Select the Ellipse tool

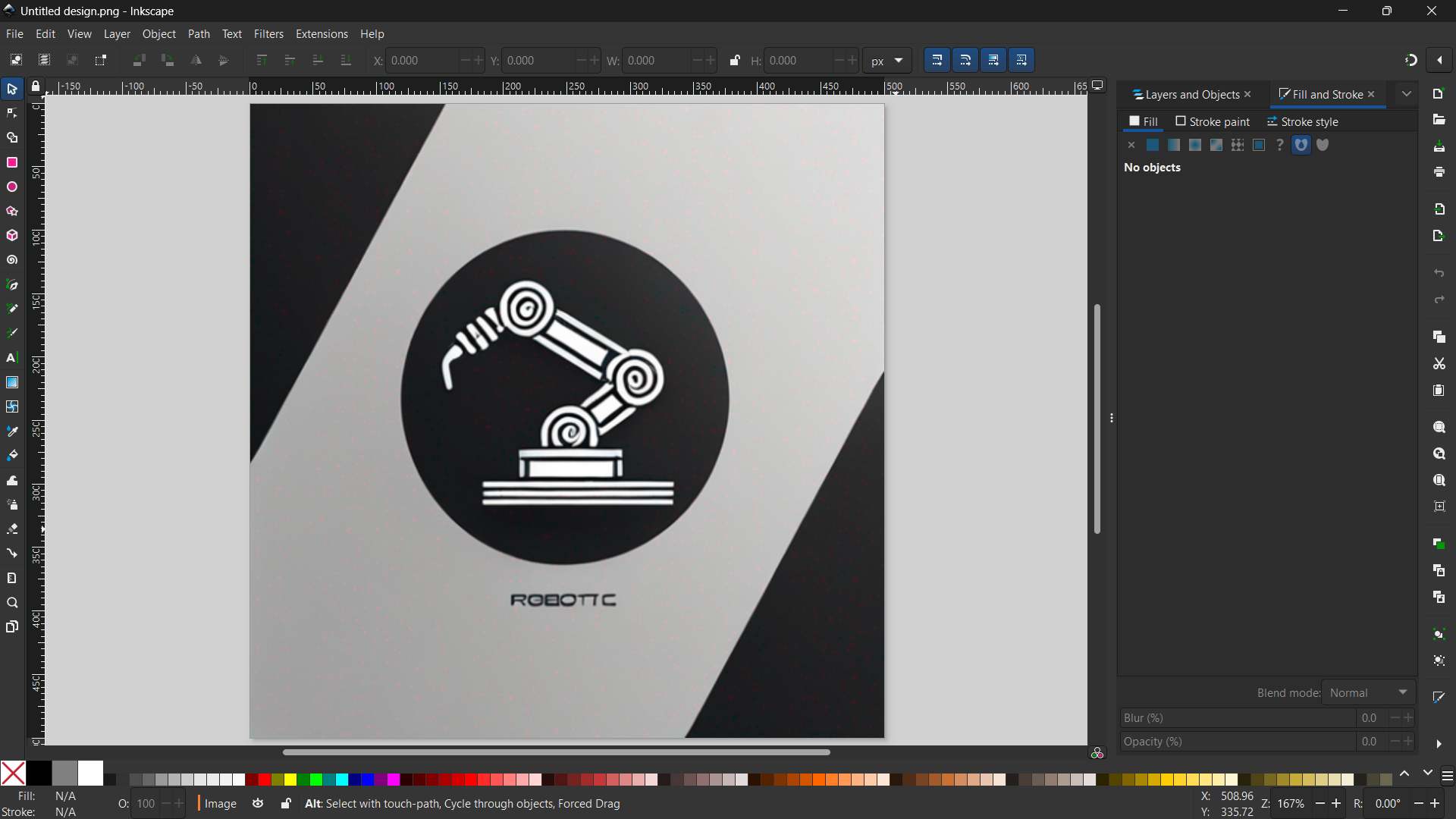point(12,187)
